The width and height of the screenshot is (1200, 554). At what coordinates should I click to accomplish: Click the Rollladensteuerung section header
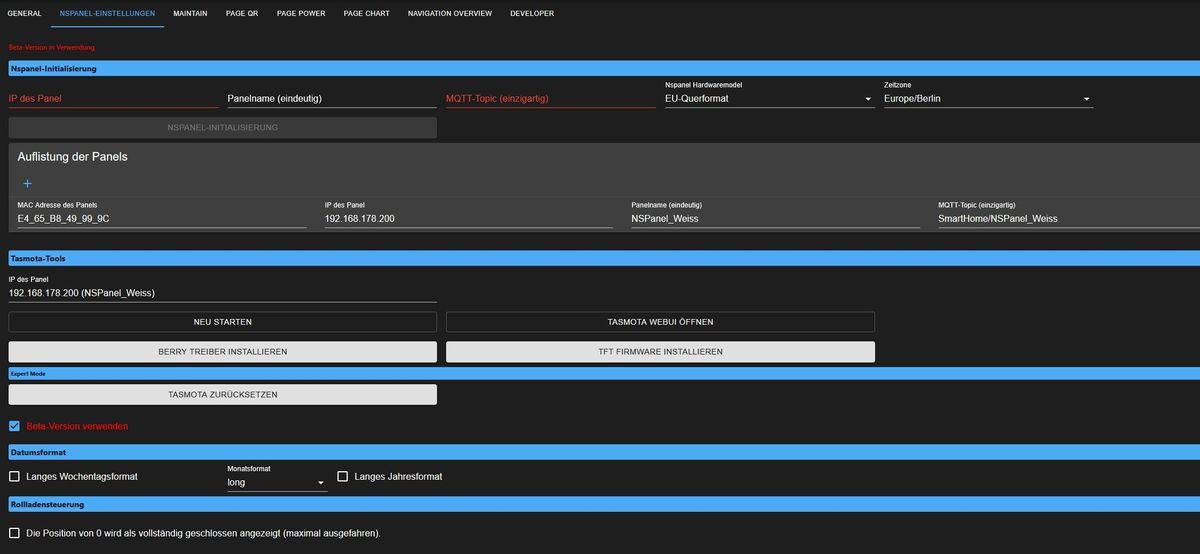604,504
